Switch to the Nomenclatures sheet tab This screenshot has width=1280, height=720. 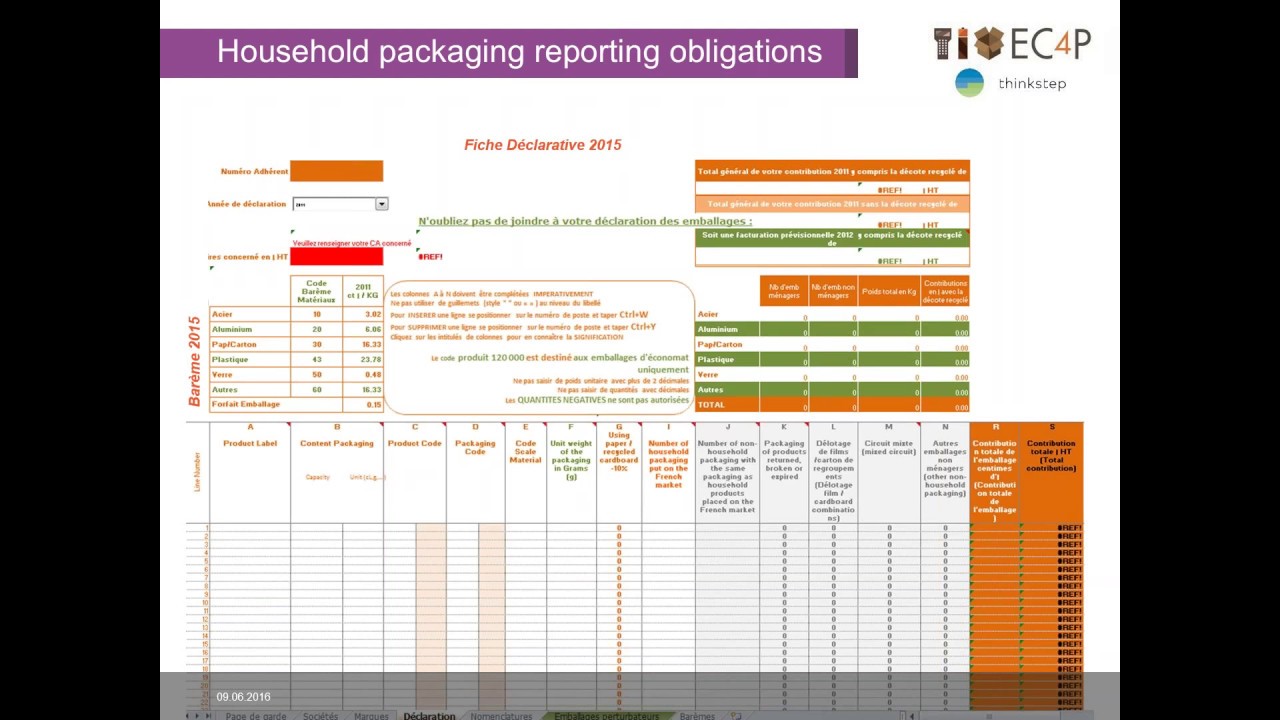coord(501,716)
